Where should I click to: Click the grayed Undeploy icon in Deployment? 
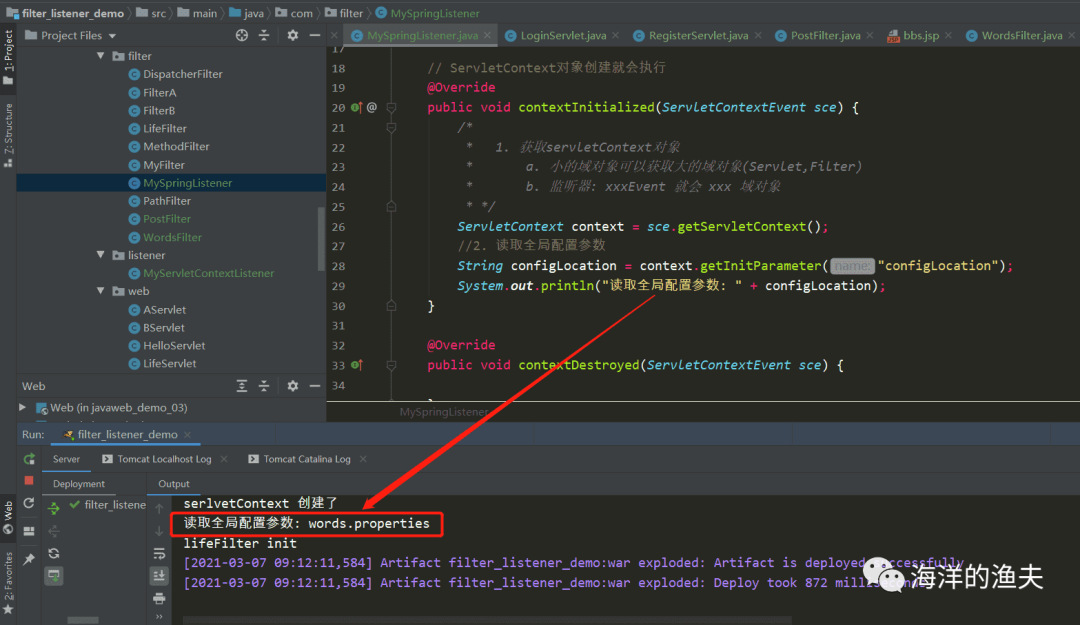point(54,531)
